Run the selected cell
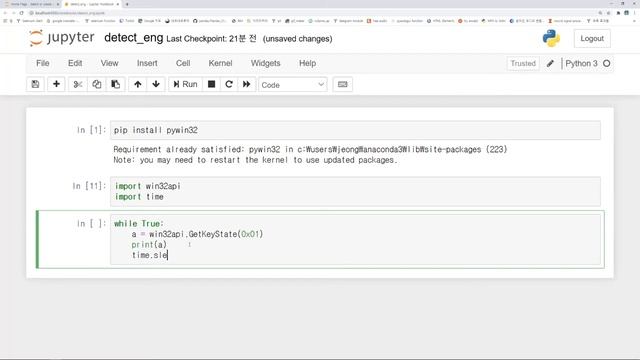 tap(185, 84)
